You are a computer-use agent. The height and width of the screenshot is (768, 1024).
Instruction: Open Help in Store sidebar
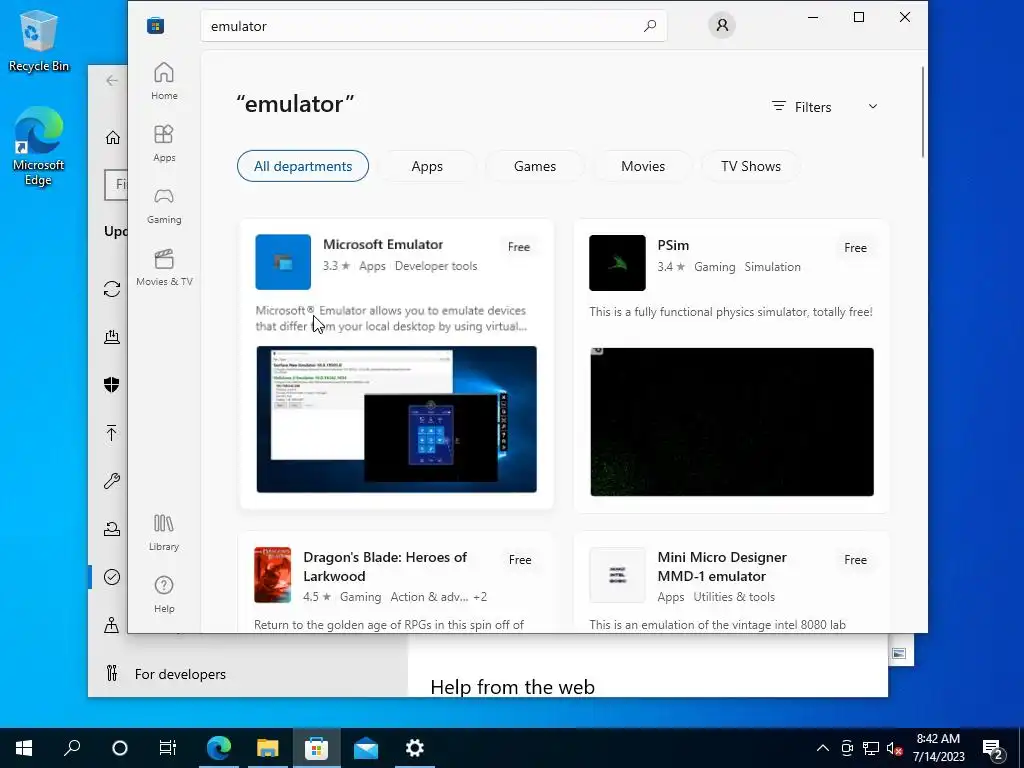click(x=164, y=594)
